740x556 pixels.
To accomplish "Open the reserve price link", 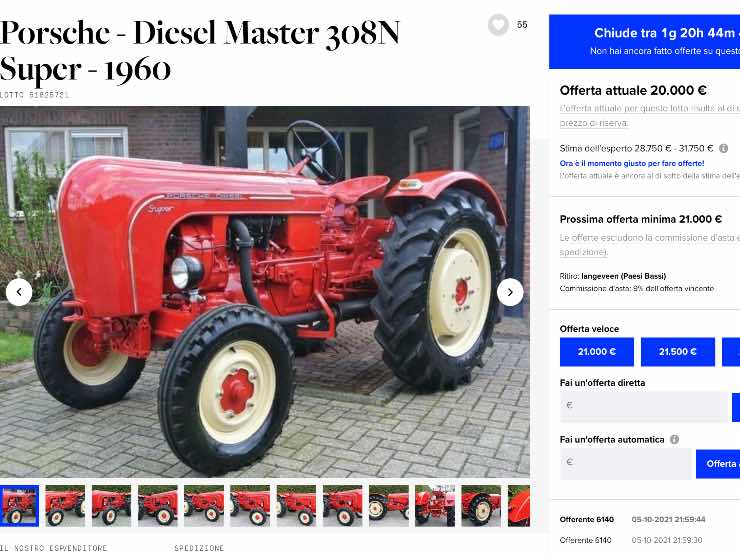I will (x=594, y=123).
